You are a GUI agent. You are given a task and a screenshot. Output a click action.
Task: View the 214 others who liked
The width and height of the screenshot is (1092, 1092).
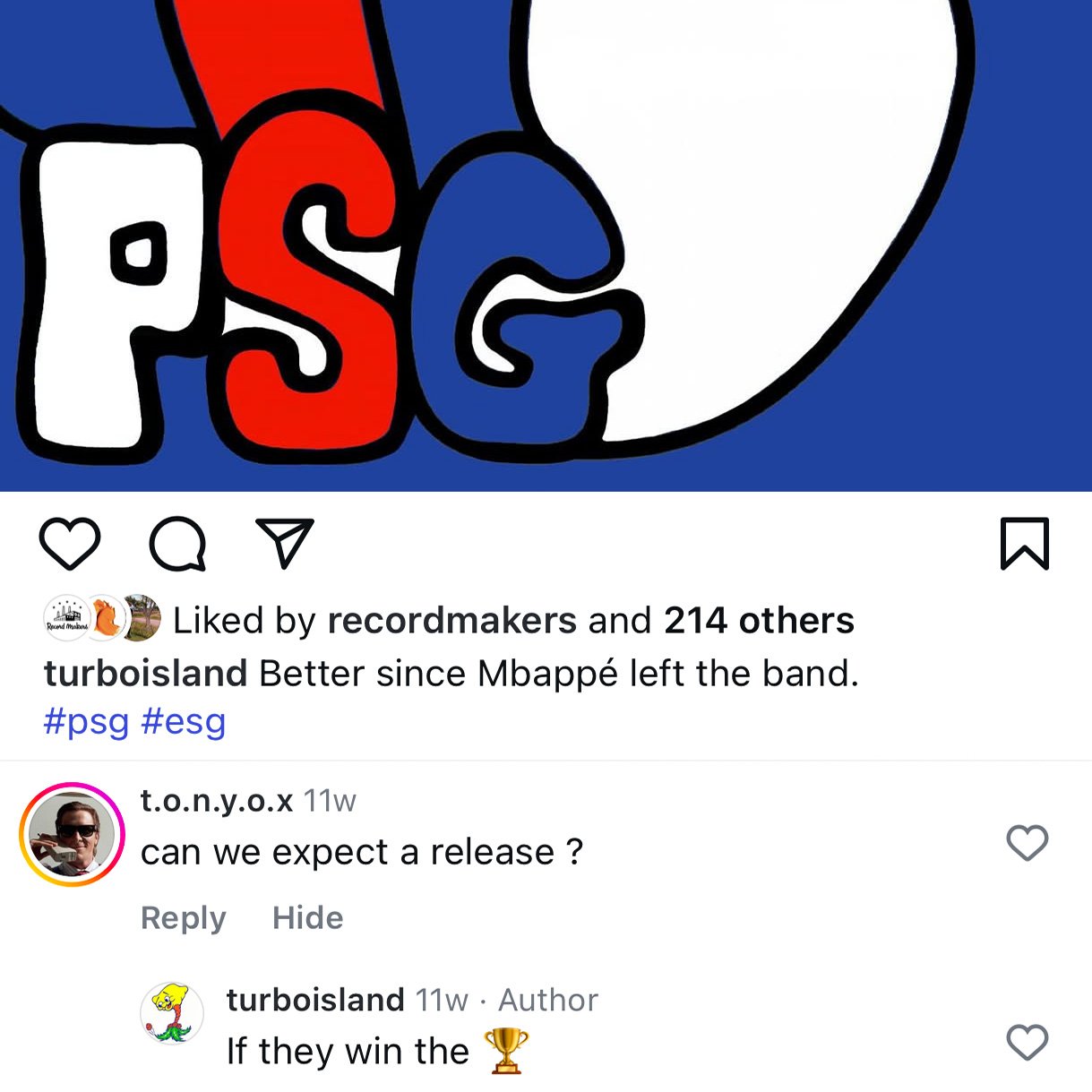point(759,620)
